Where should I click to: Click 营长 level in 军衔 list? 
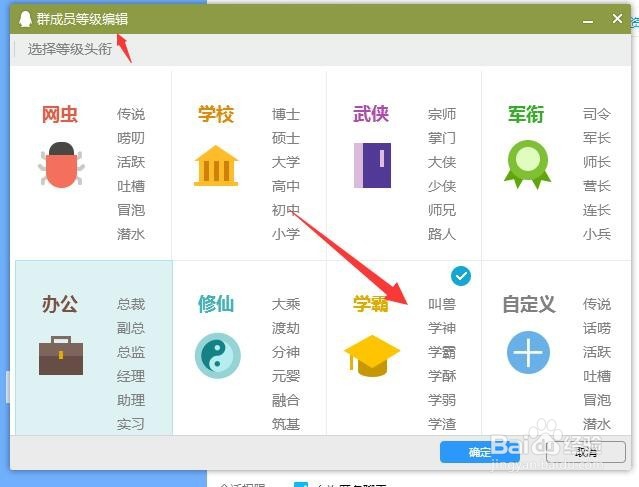[x=597, y=186]
